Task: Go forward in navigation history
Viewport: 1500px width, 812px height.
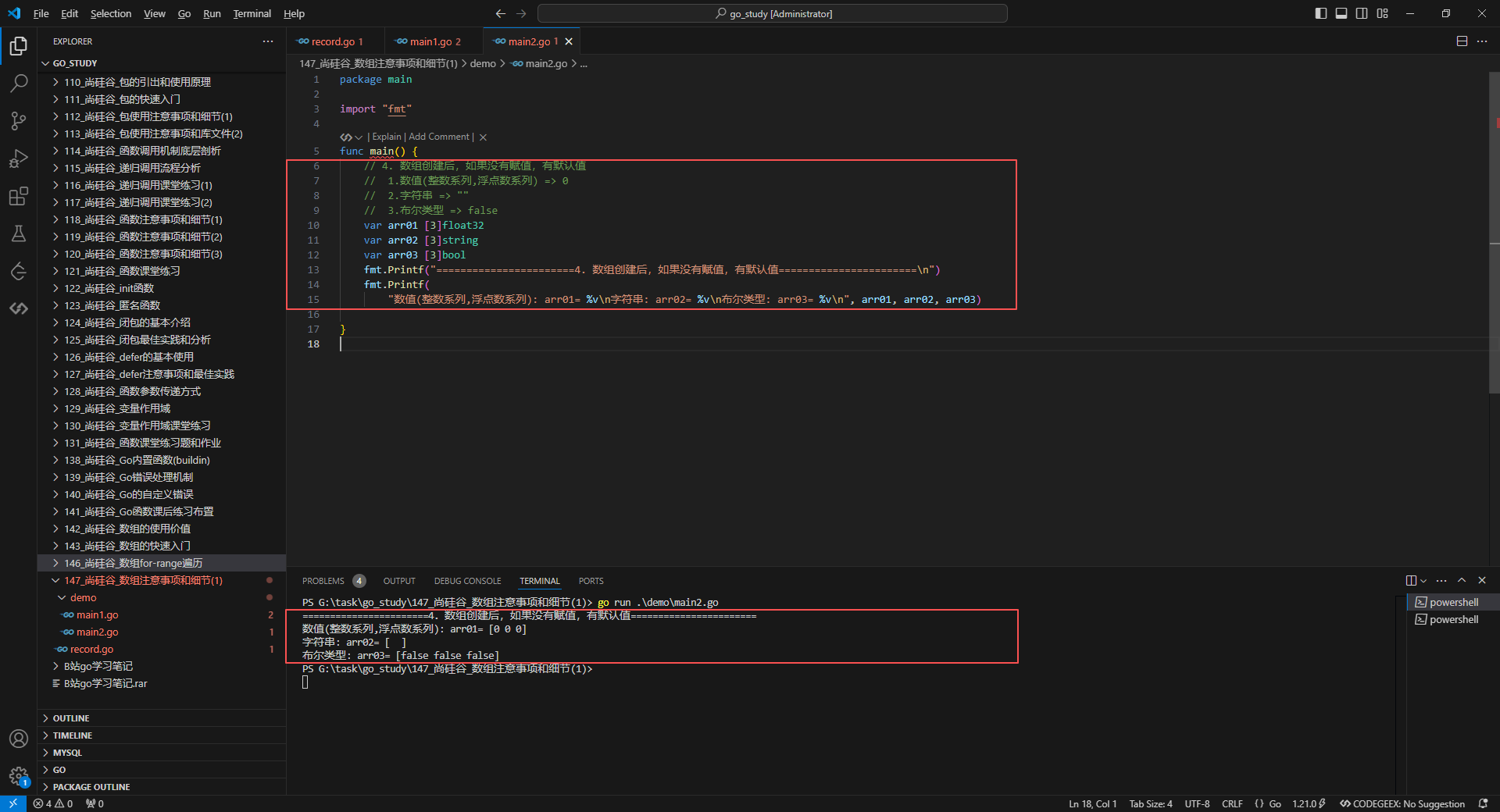Action: (x=521, y=13)
